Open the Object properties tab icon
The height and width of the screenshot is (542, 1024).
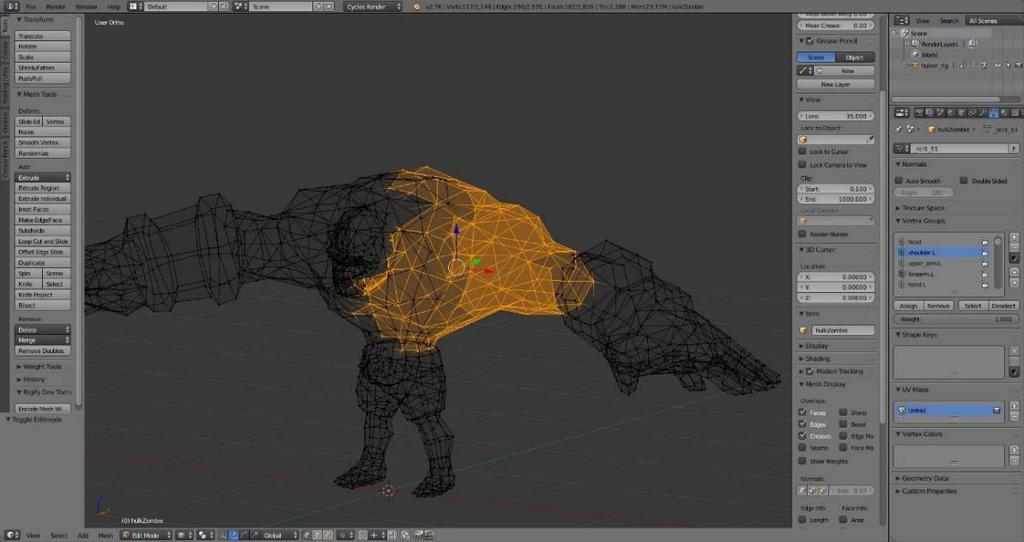click(961, 113)
